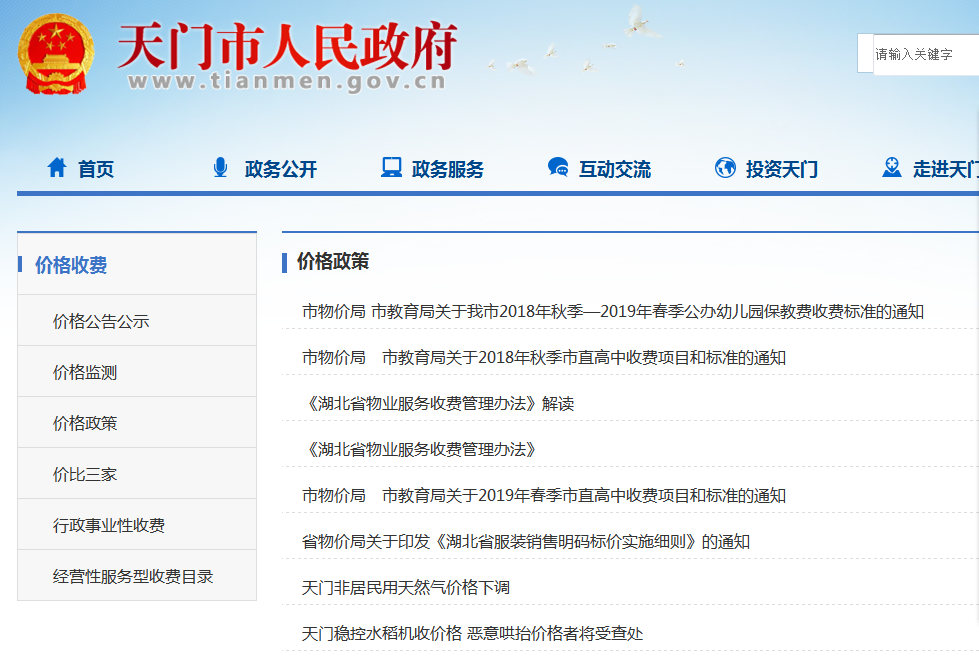Open 价格监测 in the sidebar
The width and height of the screenshot is (979, 661).
(x=85, y=372)
